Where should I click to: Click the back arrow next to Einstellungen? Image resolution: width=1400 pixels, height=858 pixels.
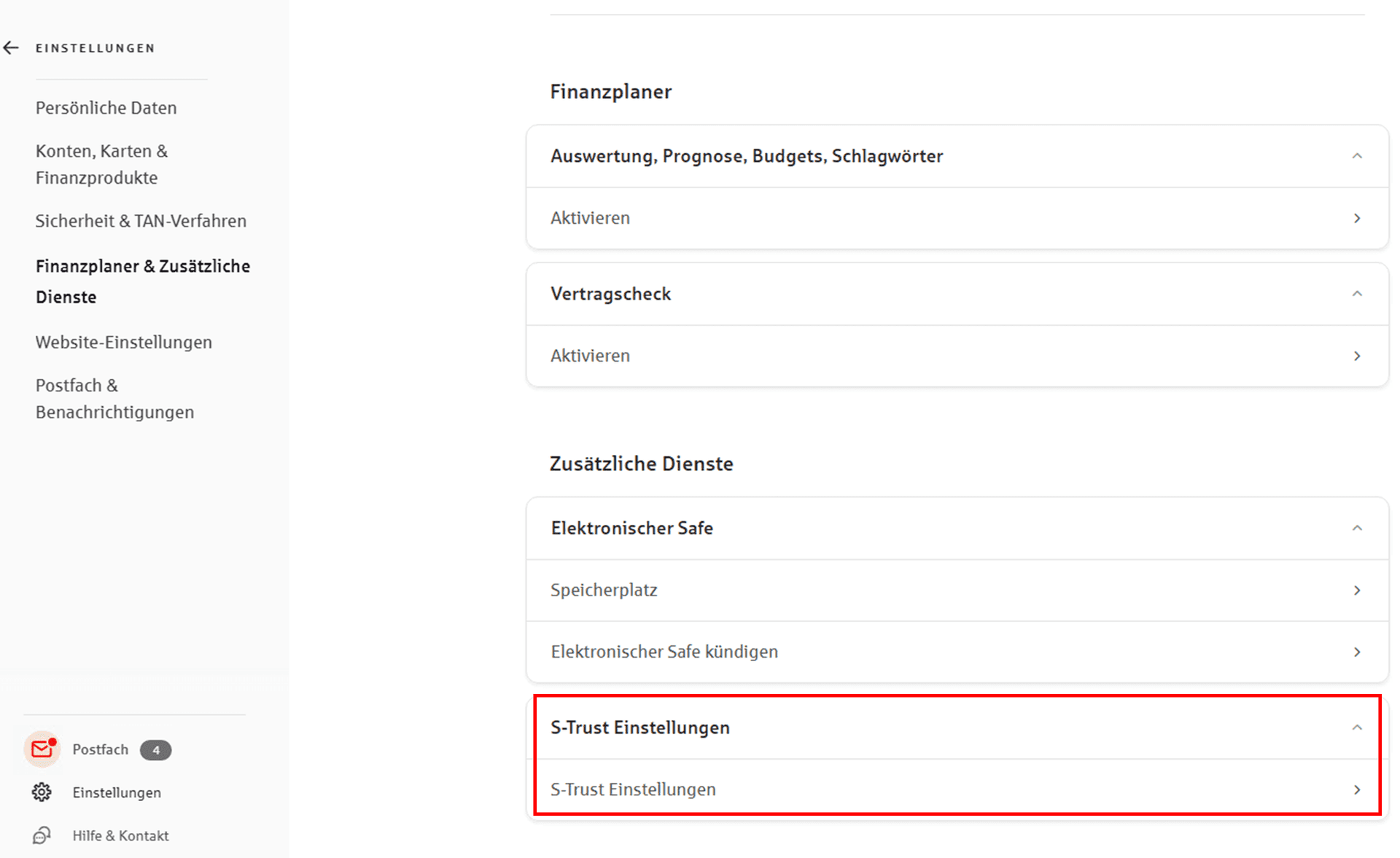click(11, 48)
